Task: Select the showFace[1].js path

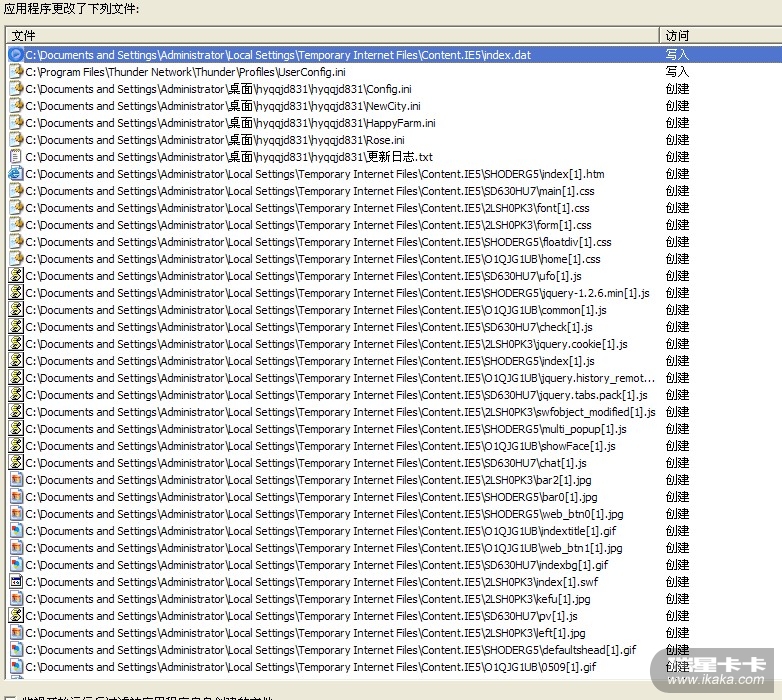Action: point(320,445)
